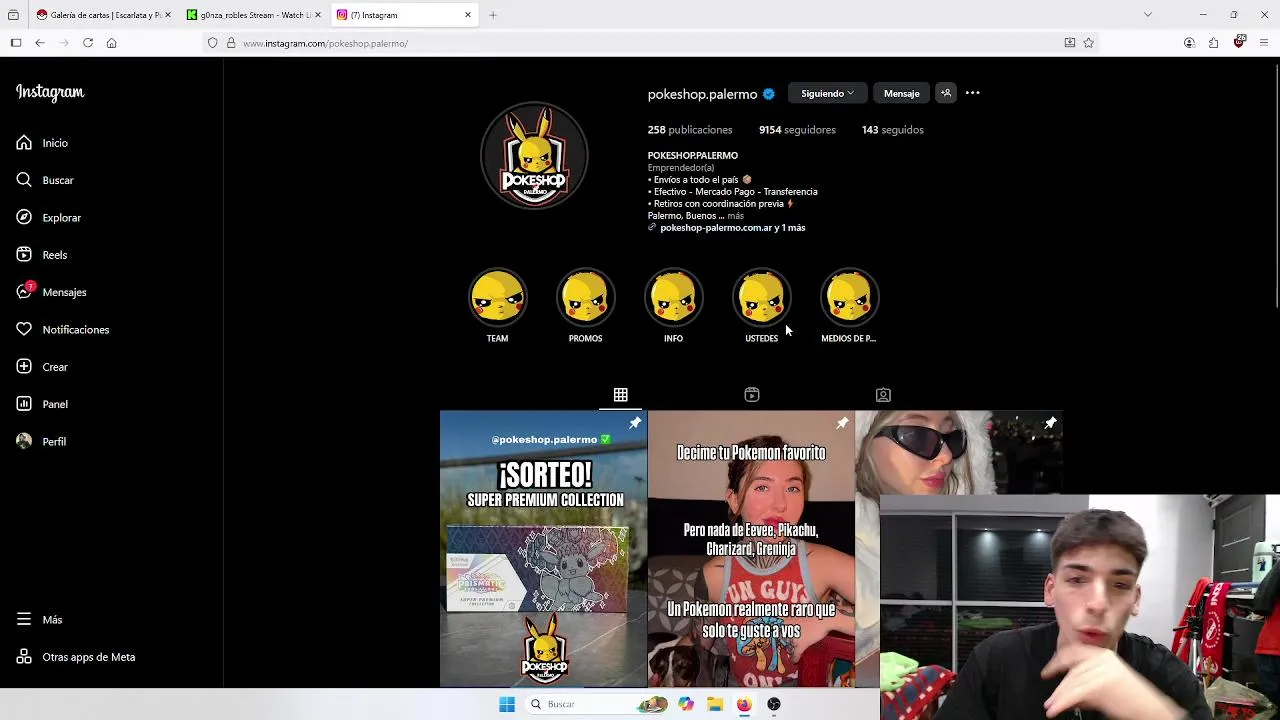
Task: Click the Mensaje button
Action: click(x=901, y=93)
